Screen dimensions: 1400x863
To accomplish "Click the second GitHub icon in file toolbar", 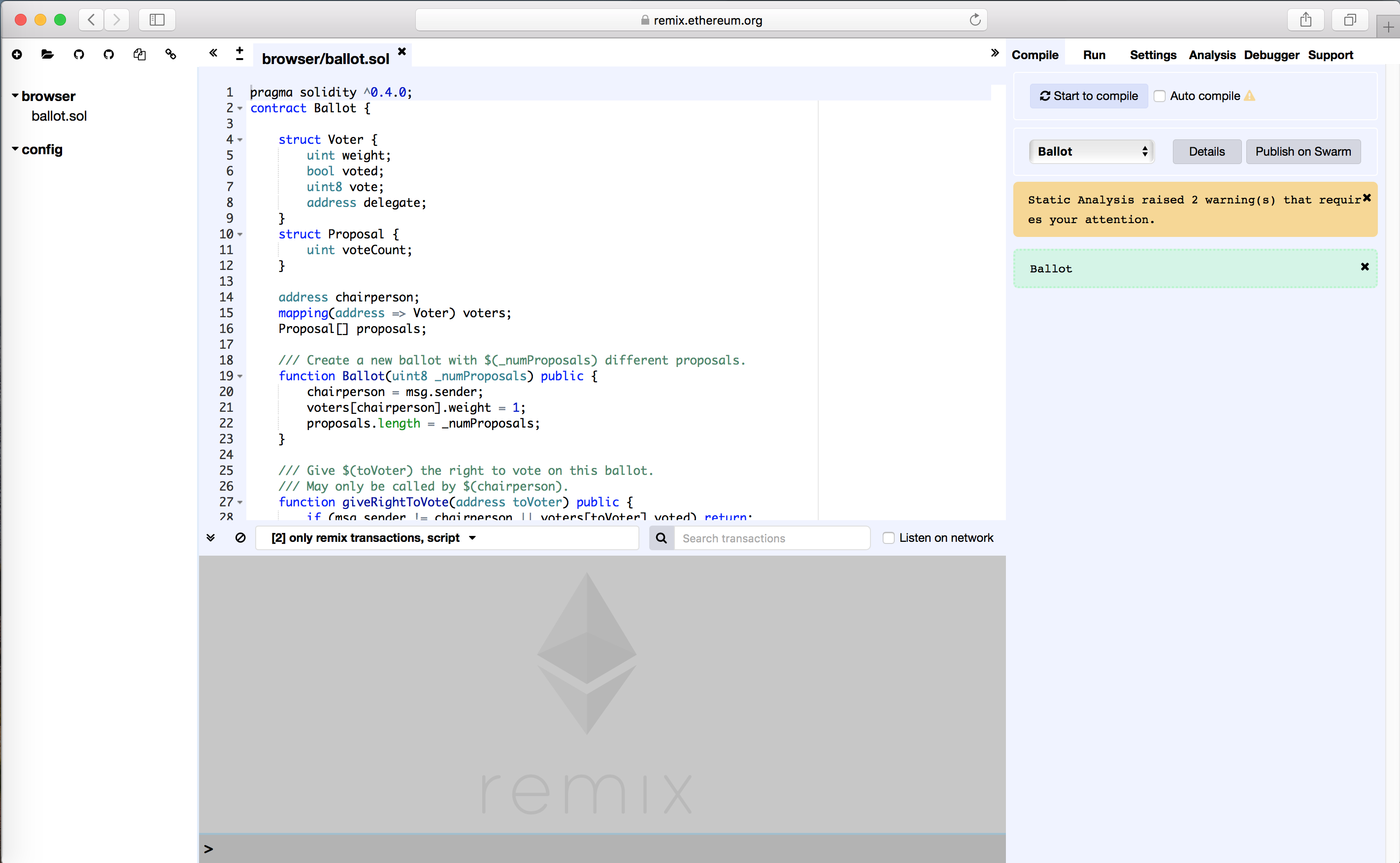I will (109, 54).
